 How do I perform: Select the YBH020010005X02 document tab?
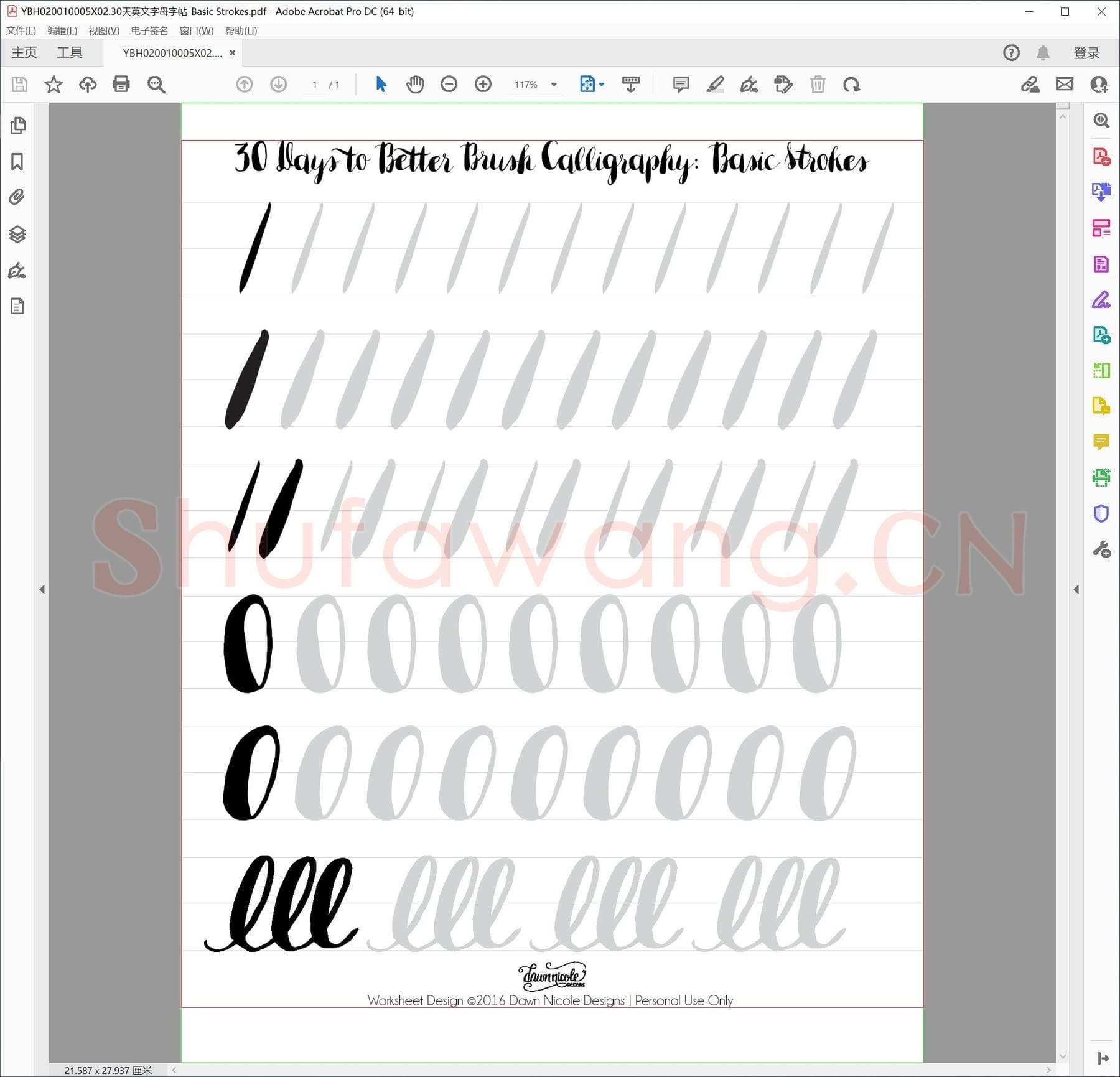pyautogui.click(x=172, y=53)
